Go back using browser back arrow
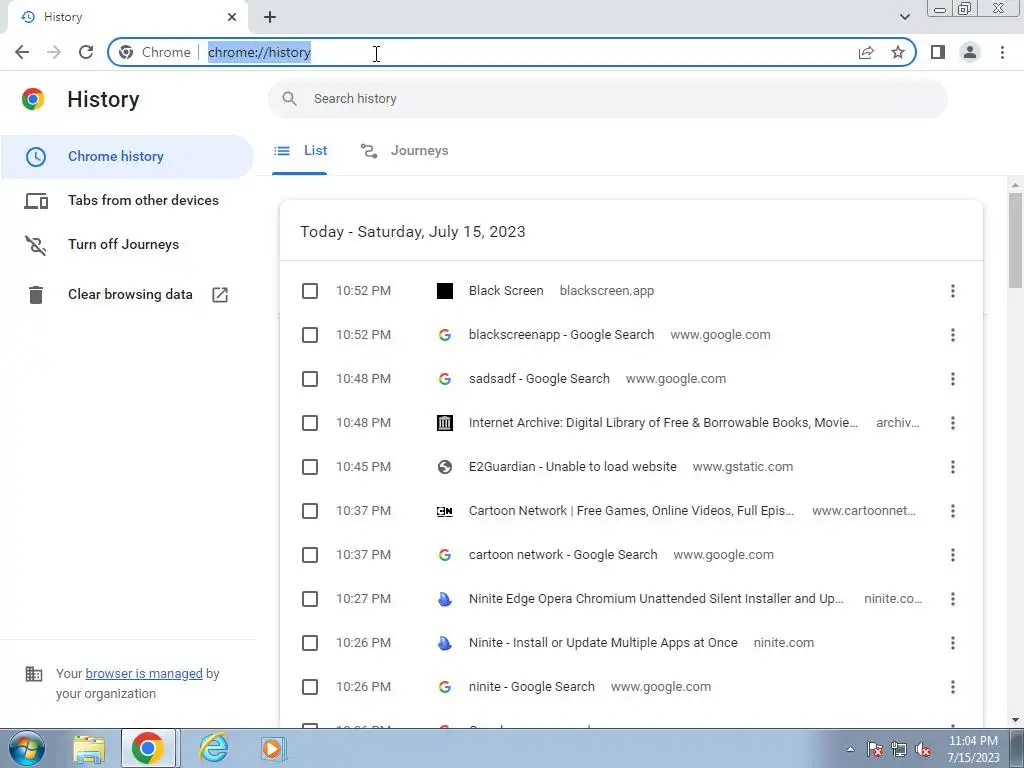The width and height of the screenshot is (1024, 768). pyautogui.click(x=22, y=52)
